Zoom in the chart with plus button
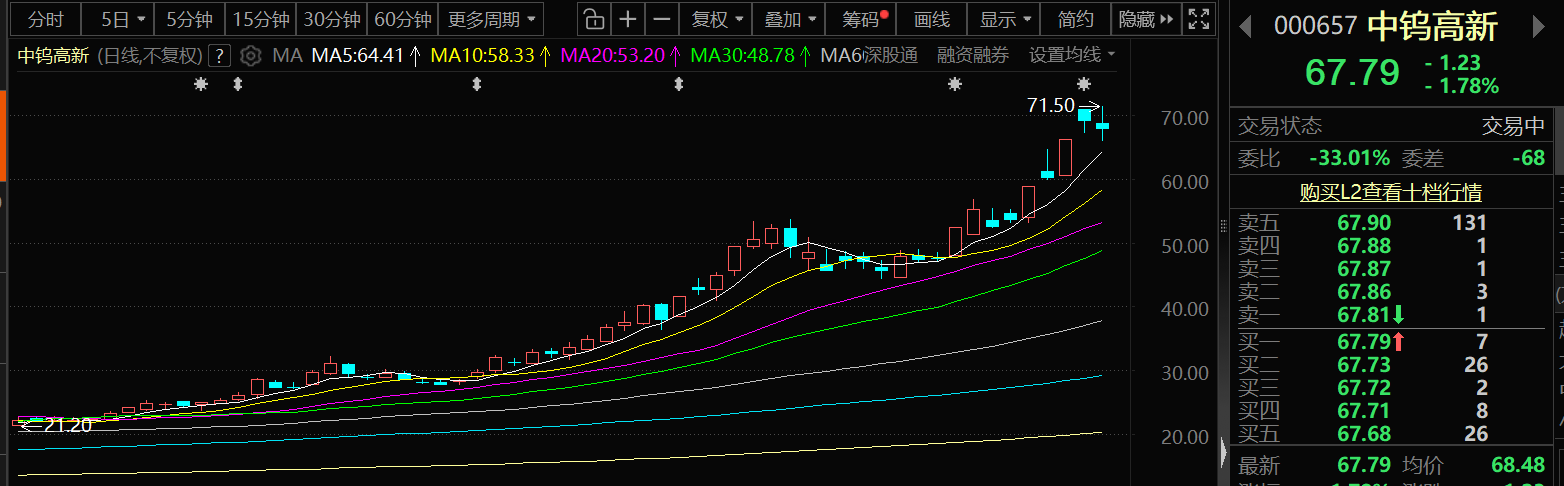The image size is (1564, 486). (x=627, y=19)
